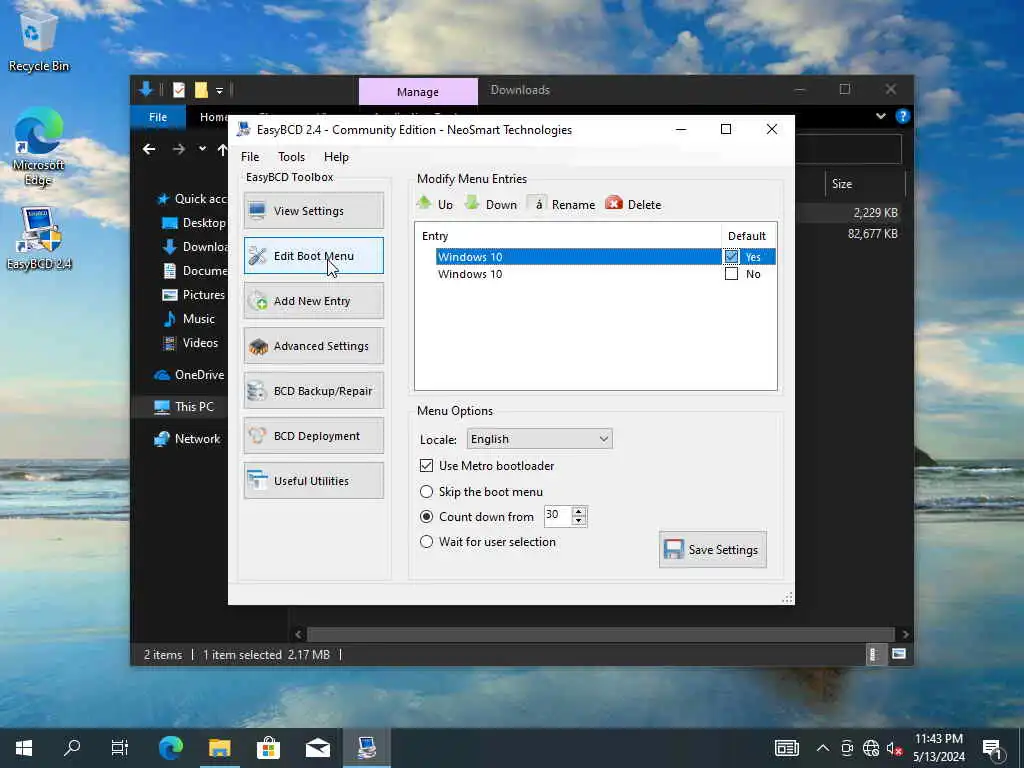Delete the selected boot entry
1024x768 pixels.
(633, 204)
